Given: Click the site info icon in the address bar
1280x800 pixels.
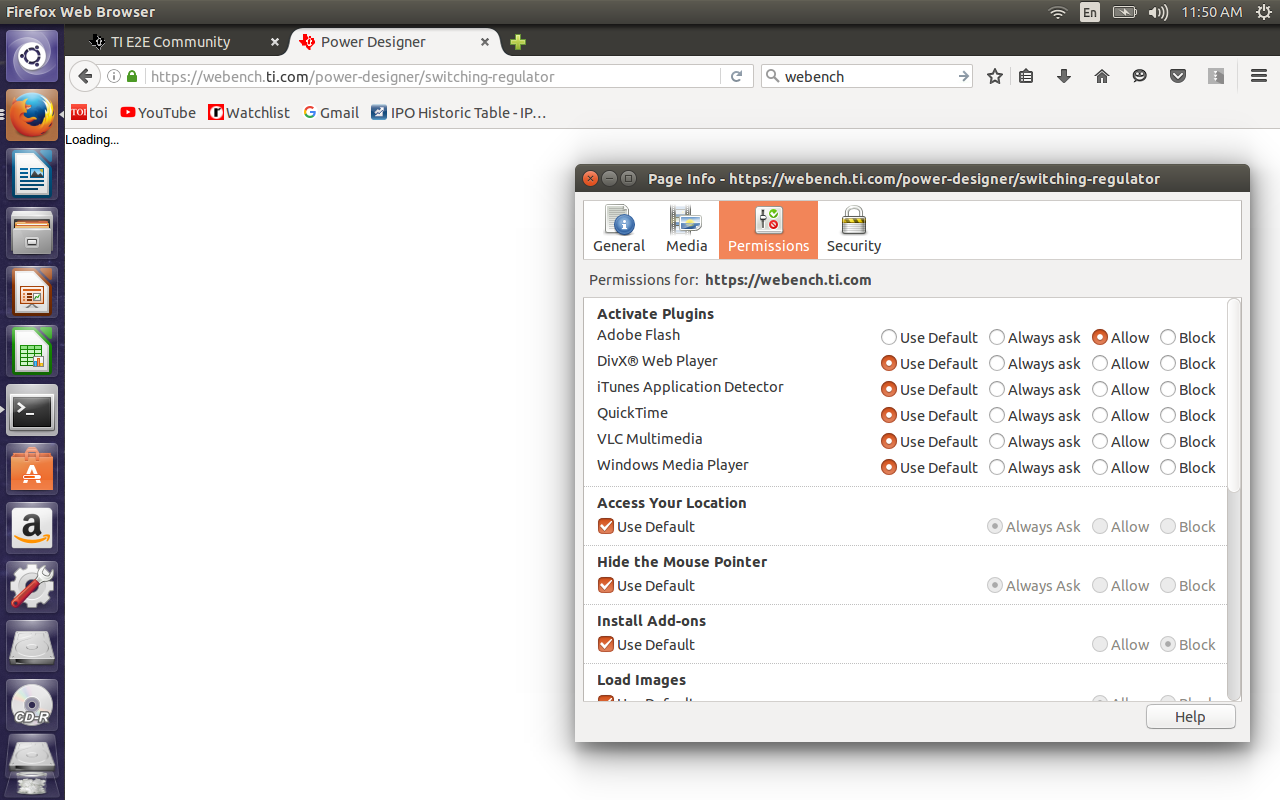Looking at the screenshot, I should click(114, 76).
